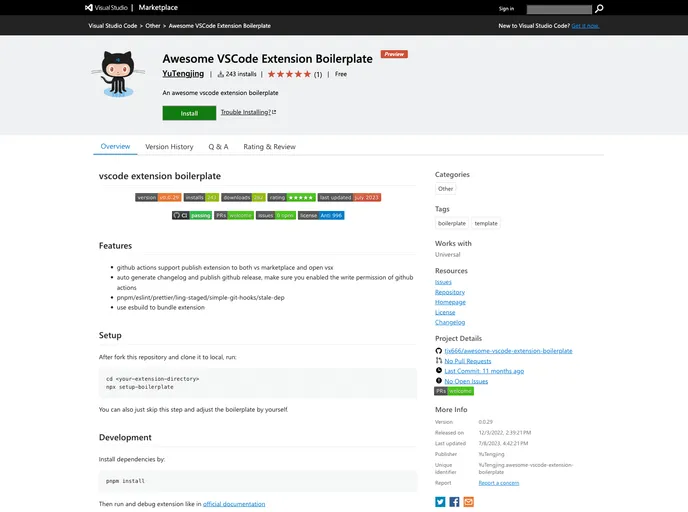Viewport: 688px width, 512px height.
Task: Click the Last Commit 11 months ago link
Action: click(x=484, y=371)
